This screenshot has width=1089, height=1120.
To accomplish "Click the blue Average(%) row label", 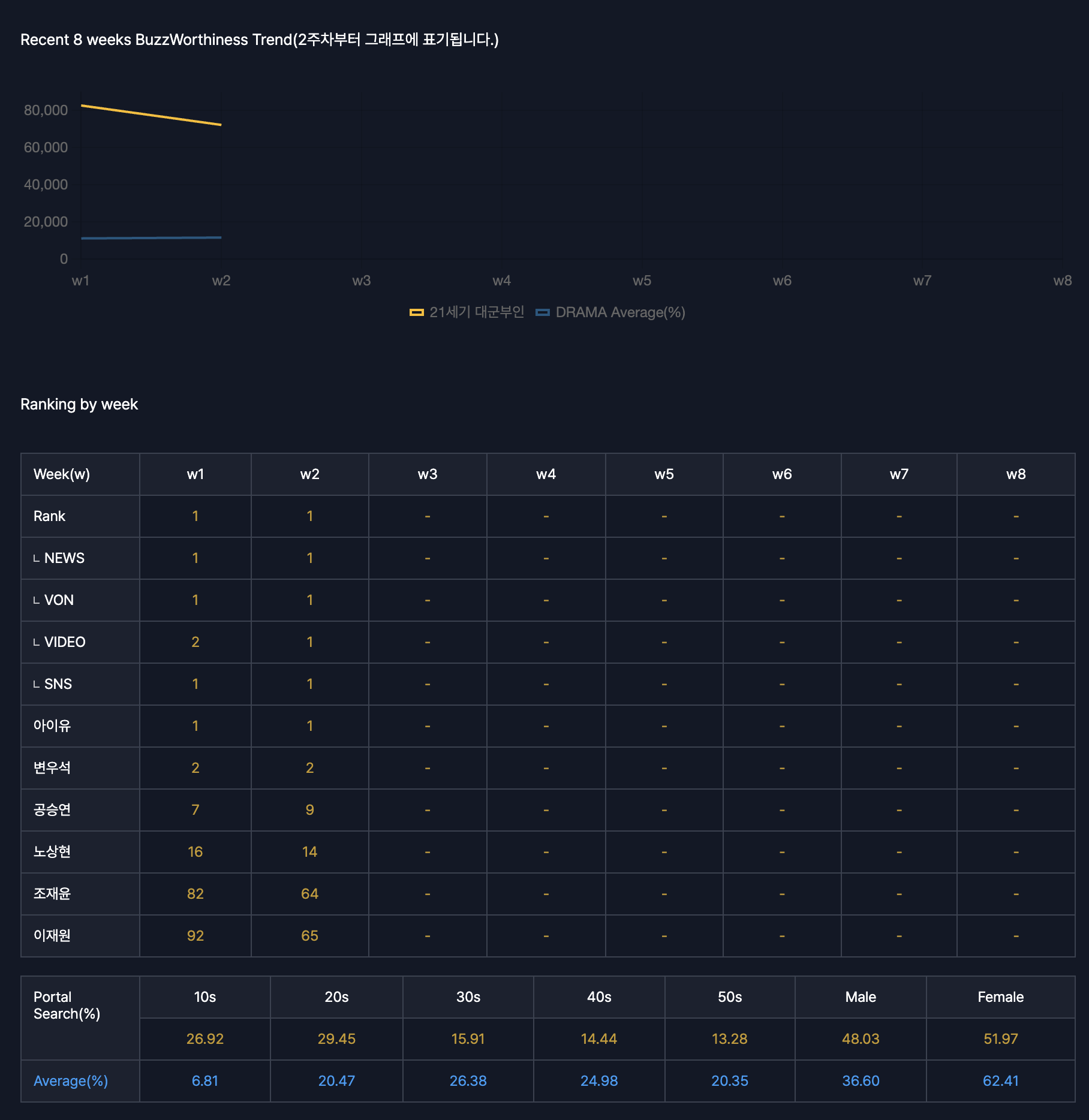I will 71,1081.
